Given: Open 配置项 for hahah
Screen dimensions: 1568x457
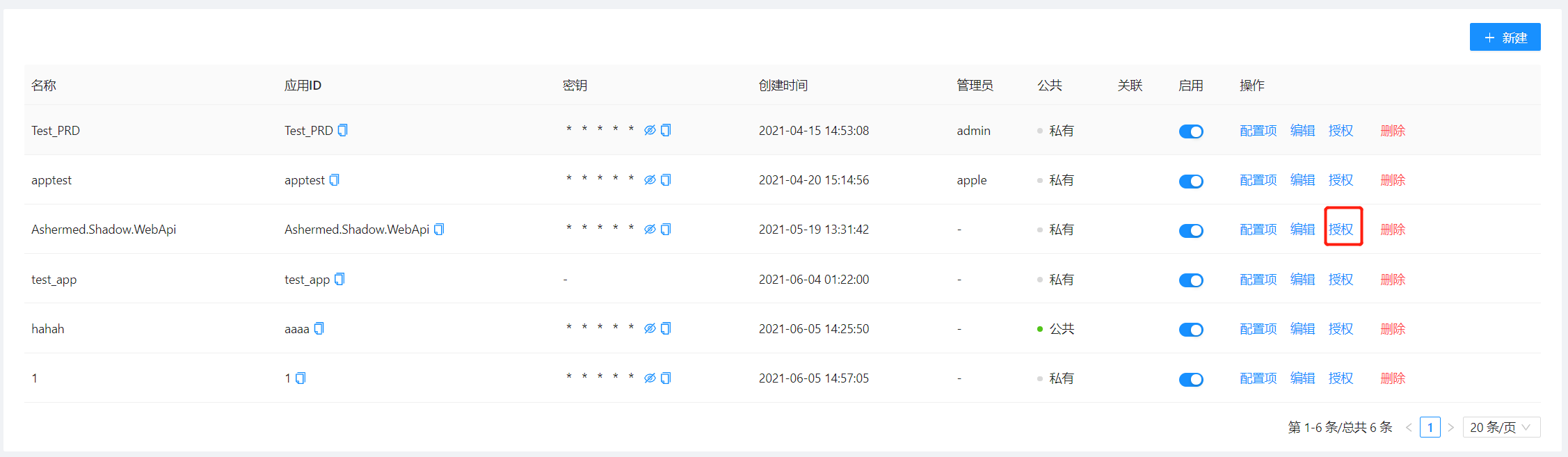Looking at the screenshot, I should tap(1258, 328).
